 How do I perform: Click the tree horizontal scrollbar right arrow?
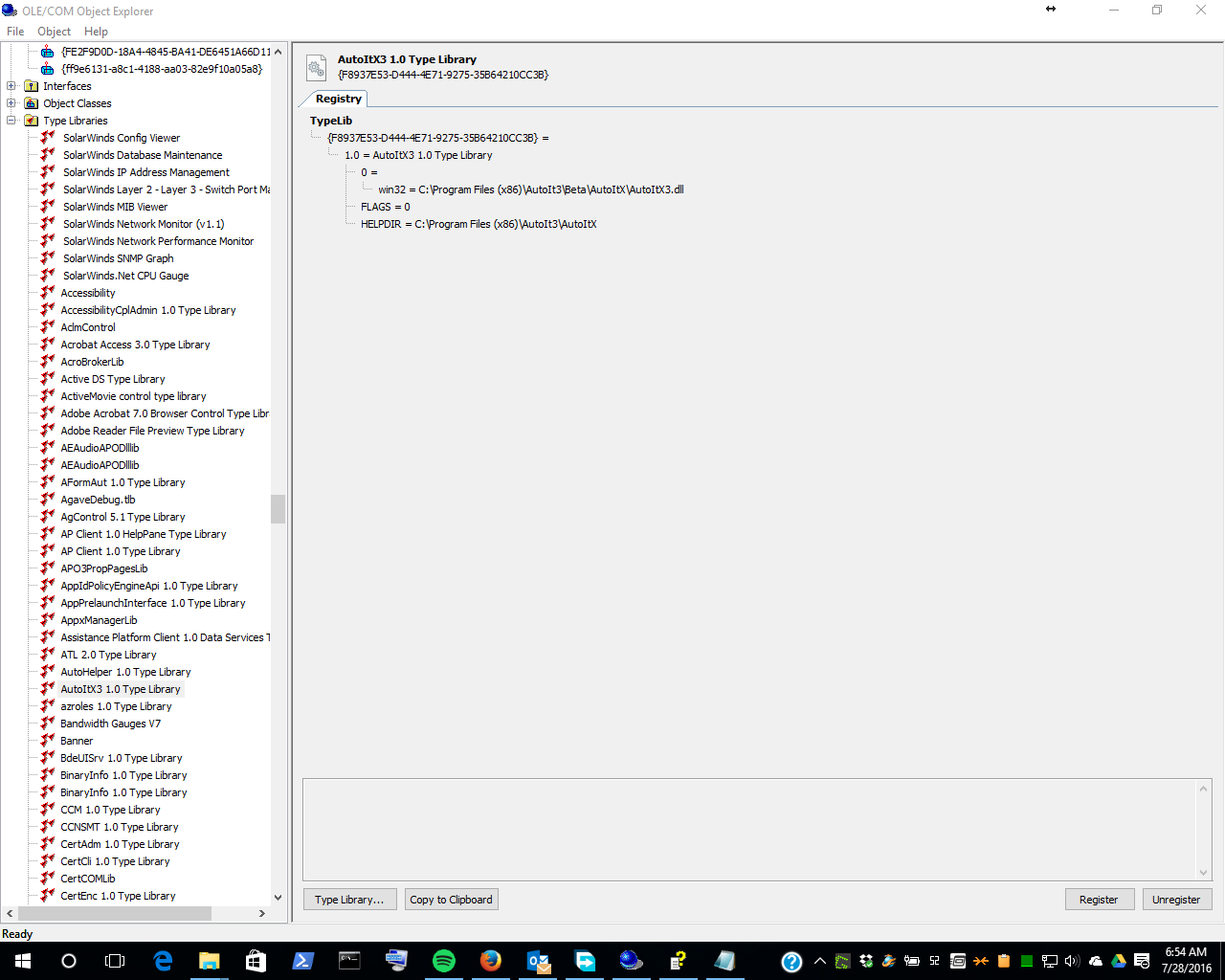[x=262, y=914]
